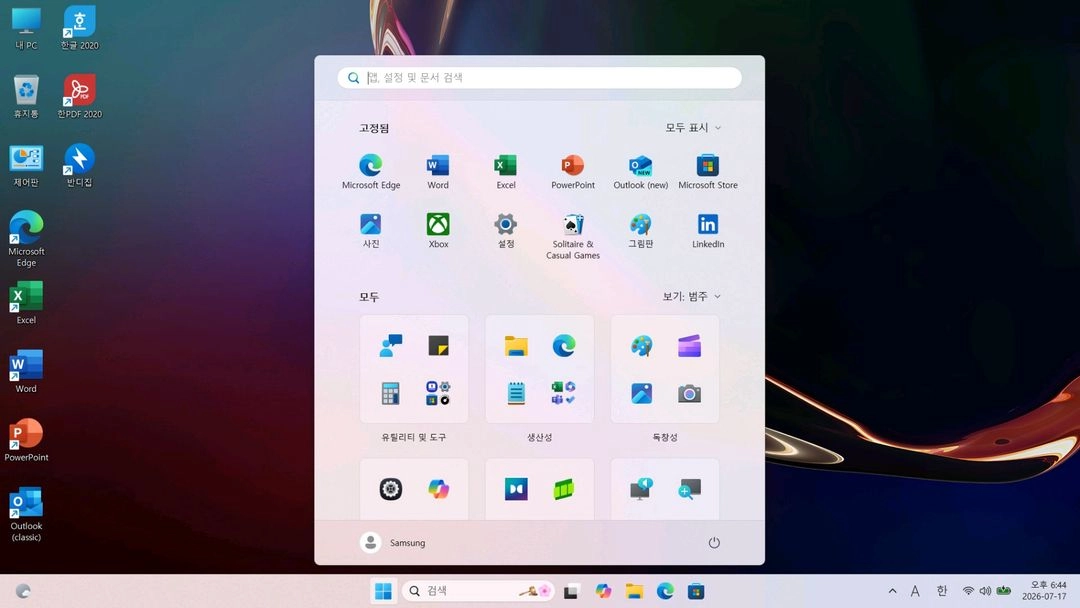Open Task View on taskbar

pyautogui.click(x=571, y=591)
